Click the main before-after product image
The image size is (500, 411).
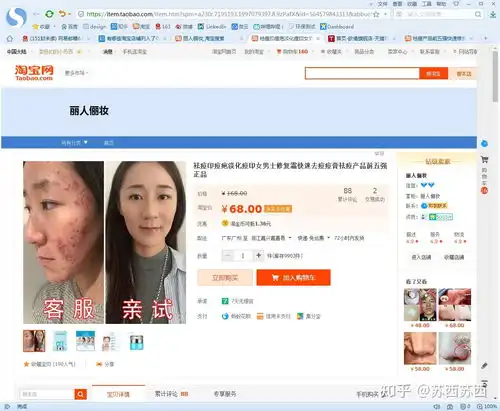pos(104,242)
